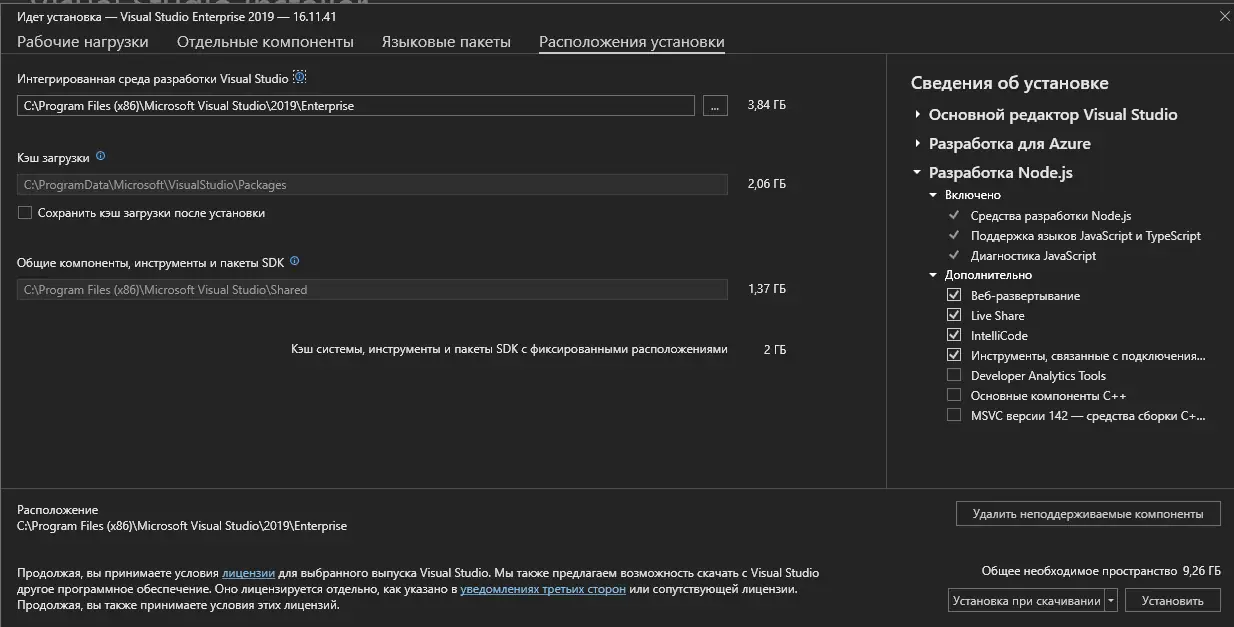This screenshot has width=1234, height=627.
Task: Click the Visual Studio IDE install path field
Action: [355, 105]
